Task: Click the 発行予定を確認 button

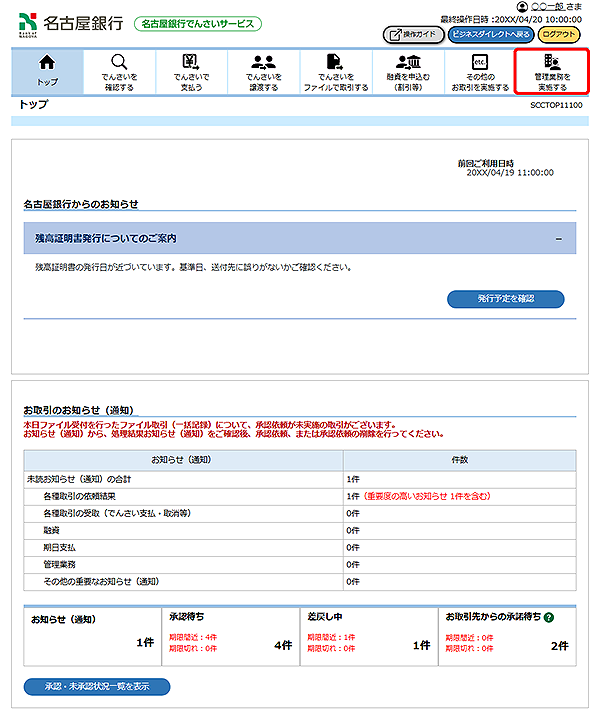Action: 505,299
